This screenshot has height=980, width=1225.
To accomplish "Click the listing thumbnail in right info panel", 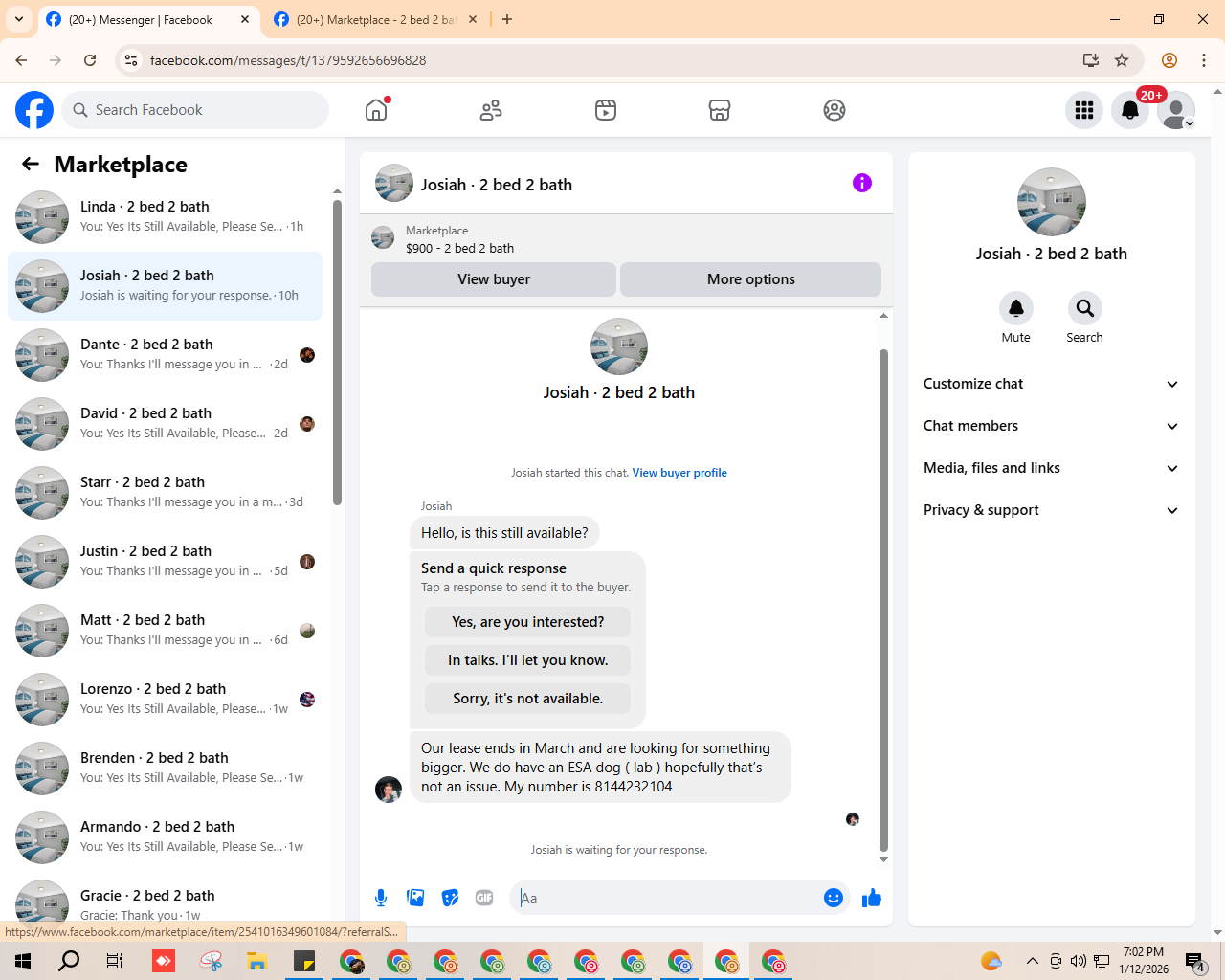I will point(1052,202).
